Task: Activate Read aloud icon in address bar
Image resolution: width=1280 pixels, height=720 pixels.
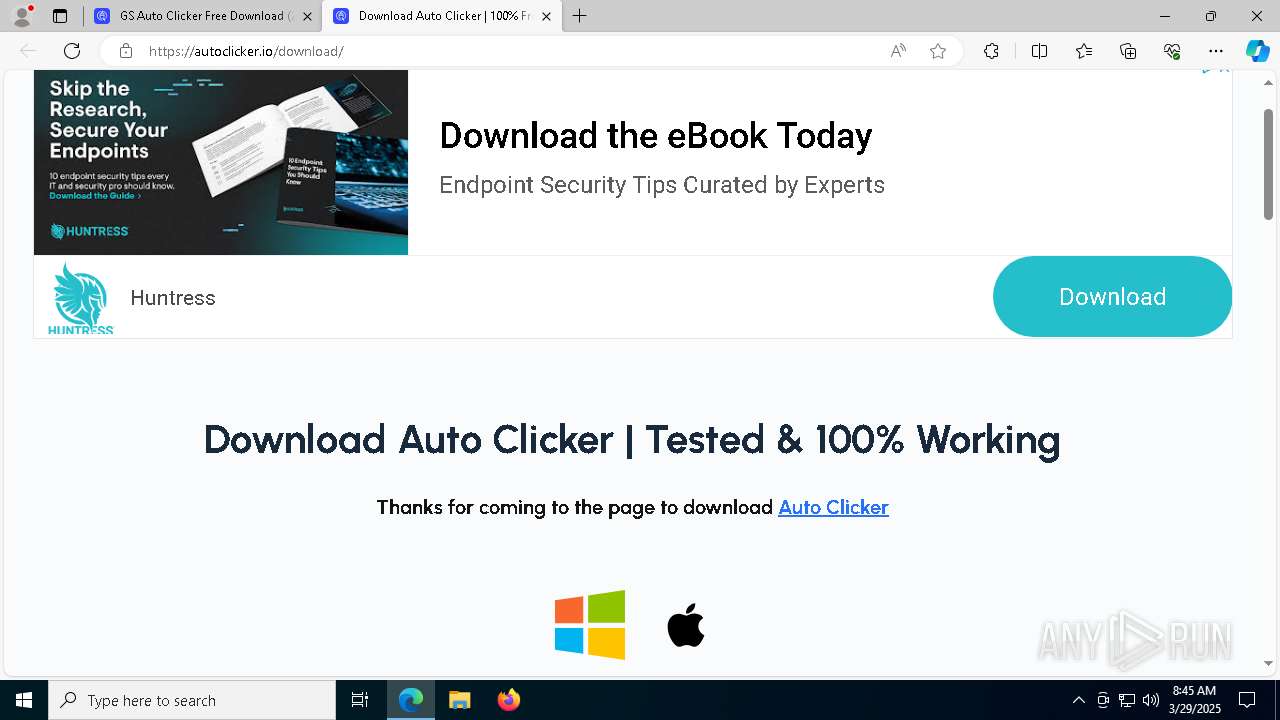Action: [898, 51]
